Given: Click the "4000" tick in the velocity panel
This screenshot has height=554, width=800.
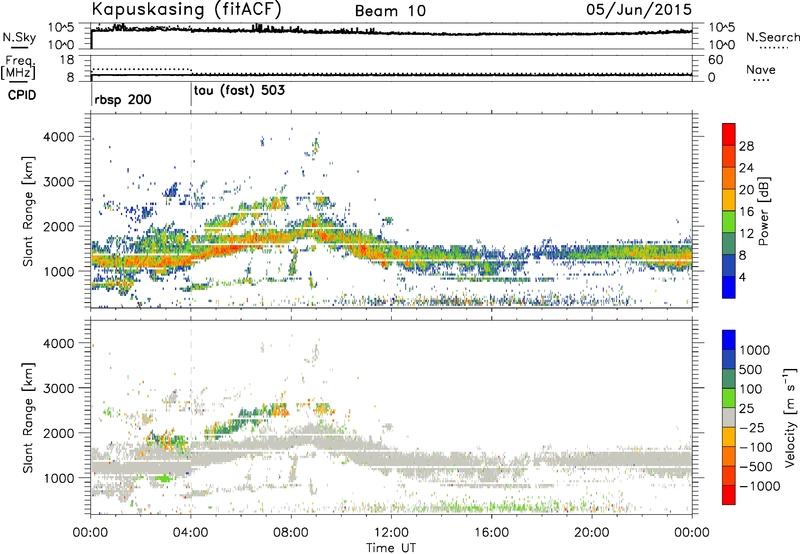Looking at the screenshot, I should [x=59, y=343].
